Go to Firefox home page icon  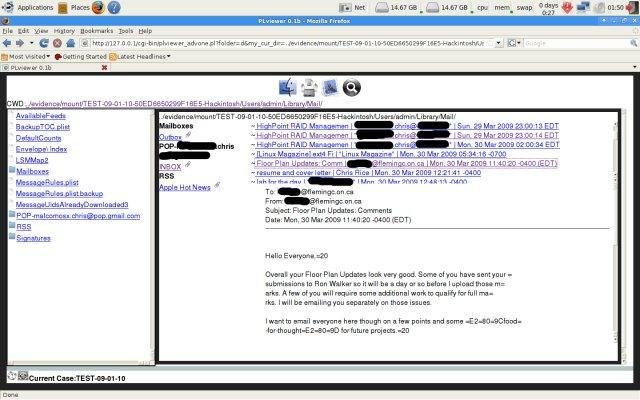[x=70, y=43]
